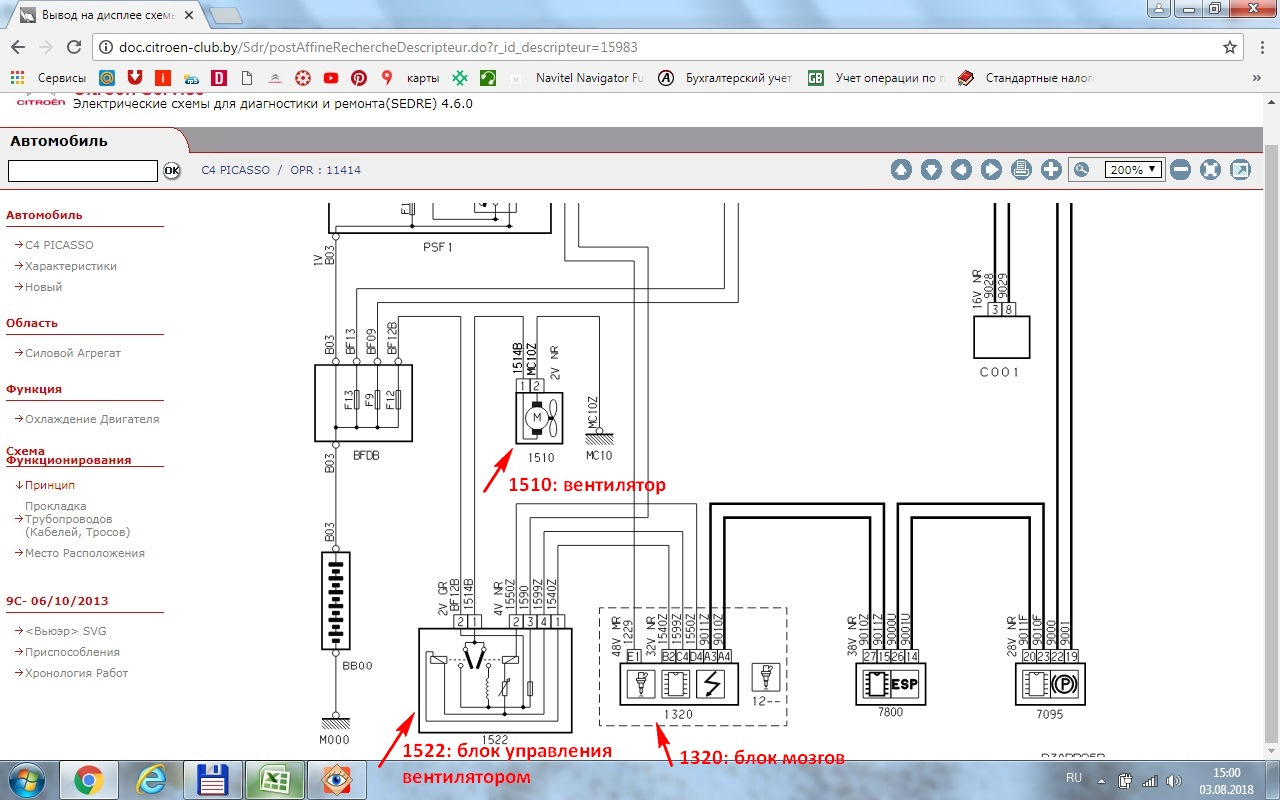The image size is (1280, 800).
Task: Reload the current page
Action: pyautogui.click(x=73, y=47)
